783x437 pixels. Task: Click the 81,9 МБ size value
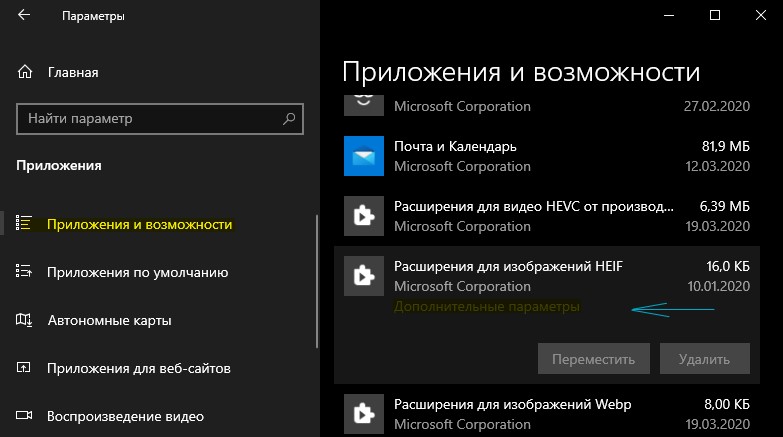pos(726,146)
